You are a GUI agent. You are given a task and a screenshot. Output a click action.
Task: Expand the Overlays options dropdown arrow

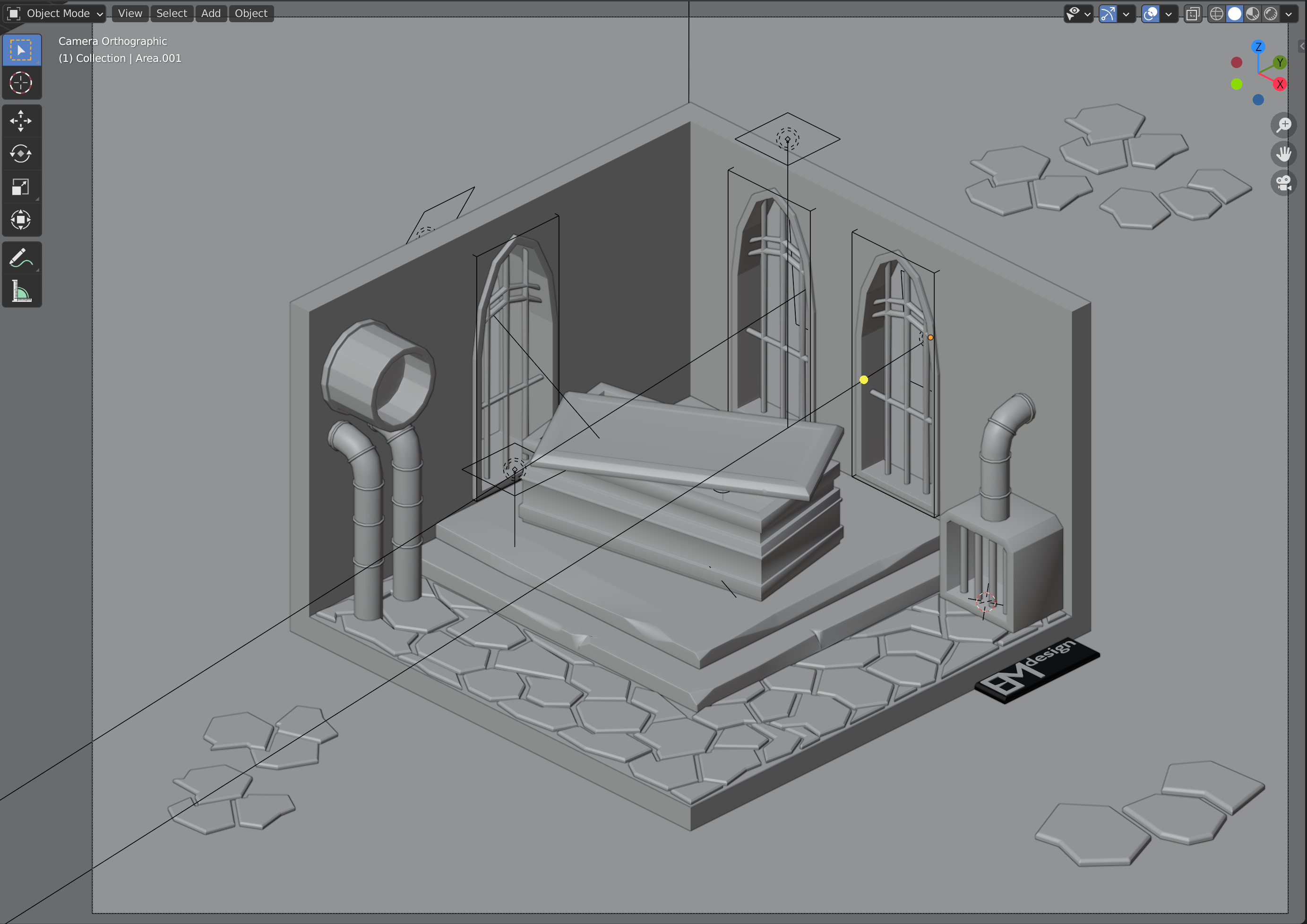point(1169,14)
